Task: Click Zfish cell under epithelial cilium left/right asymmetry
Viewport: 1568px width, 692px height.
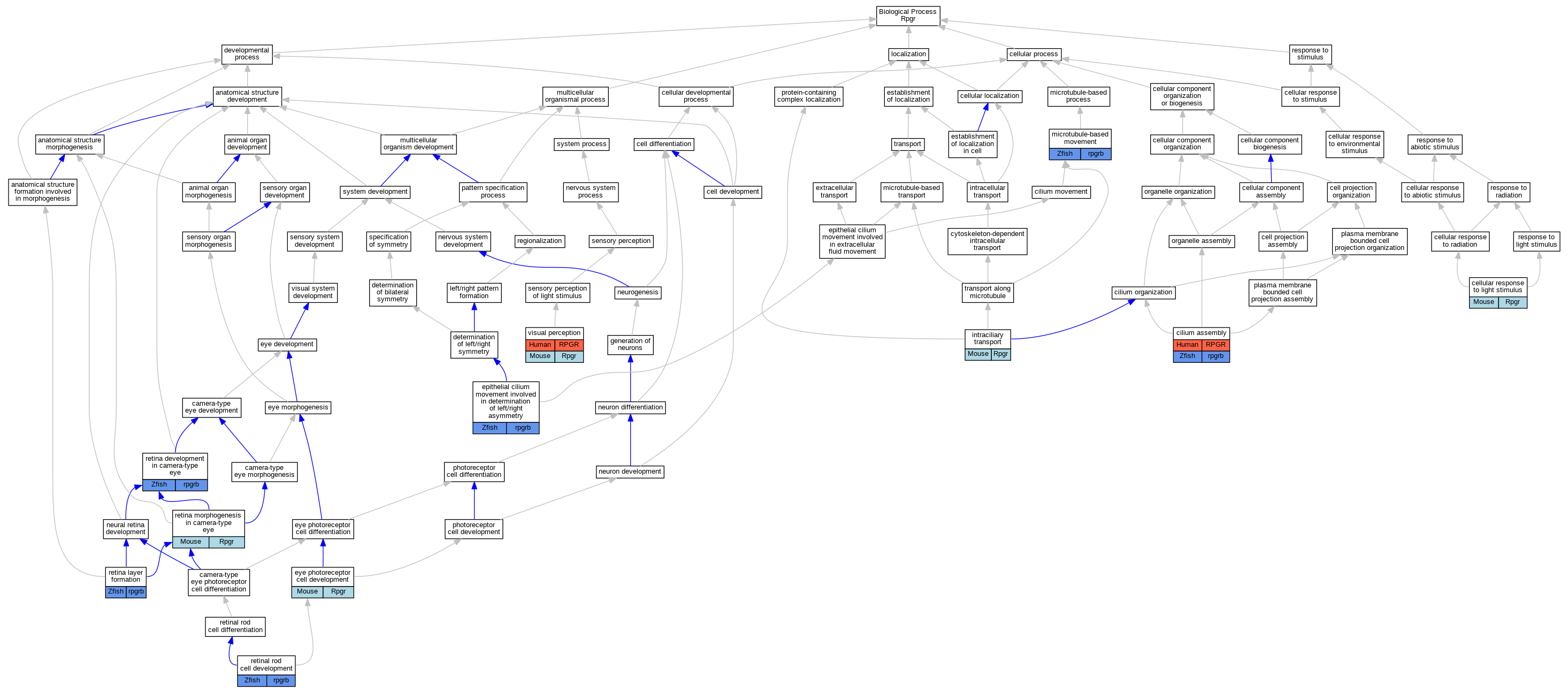Action: 489,428
